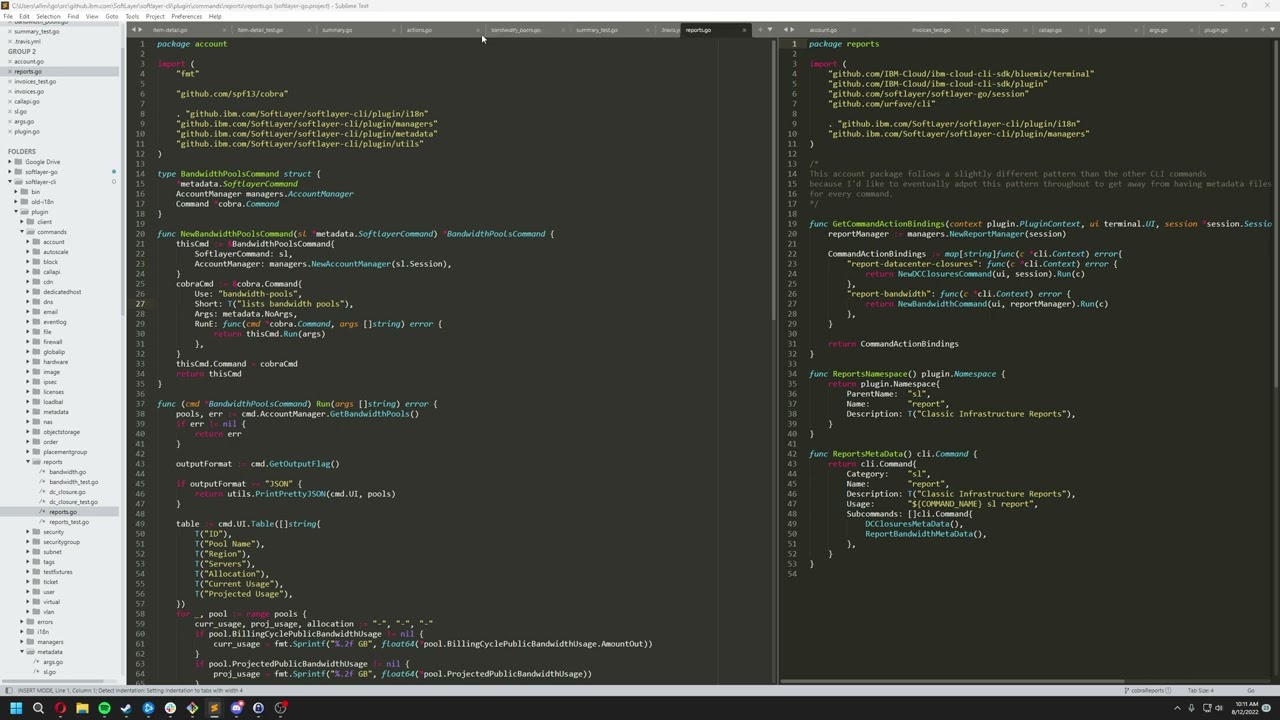Close the item-detail.go tab
Viewport: 1280px width, 720px height.
pos(226,30)
